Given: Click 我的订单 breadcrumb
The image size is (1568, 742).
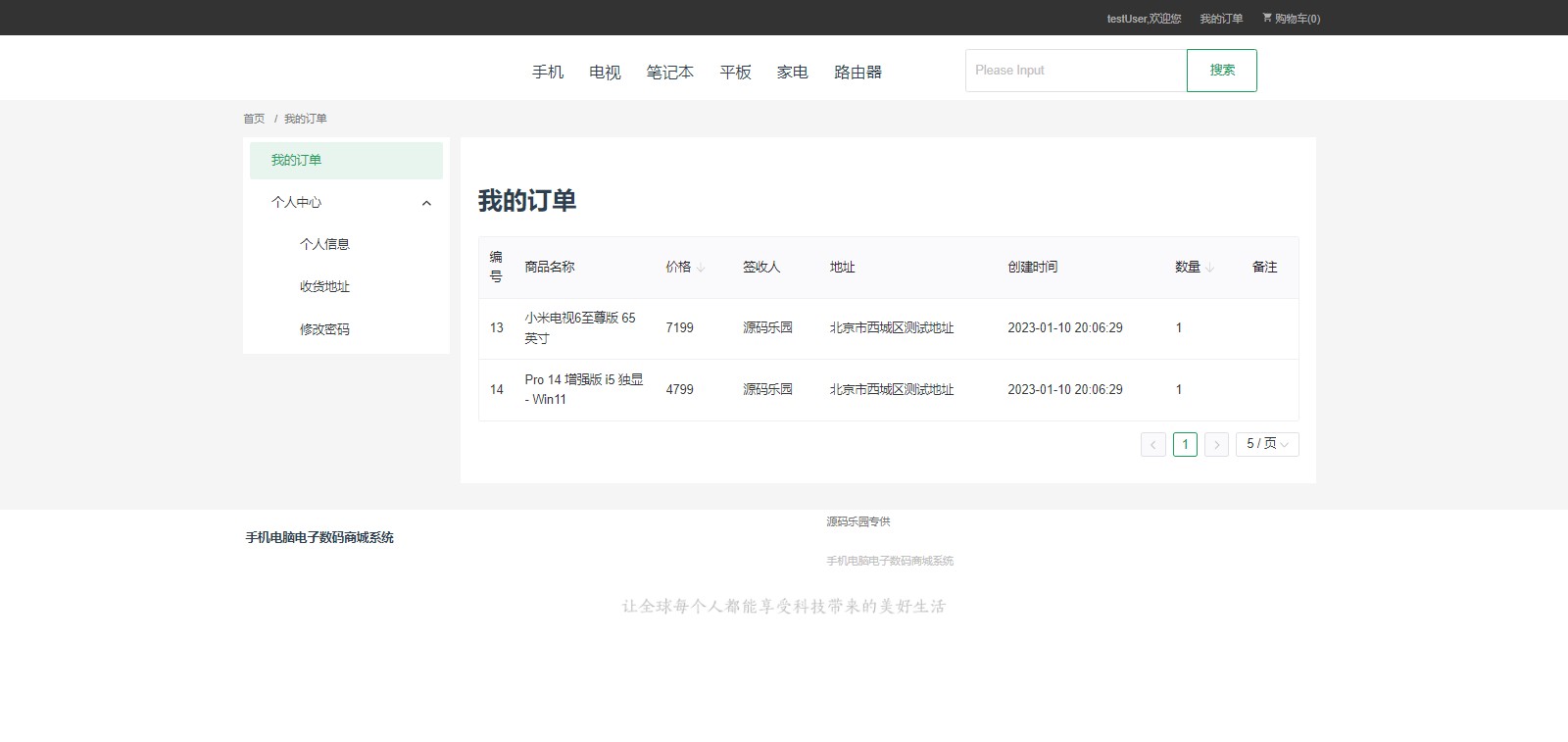Looking at the screenshot, I should click(306, 119).
